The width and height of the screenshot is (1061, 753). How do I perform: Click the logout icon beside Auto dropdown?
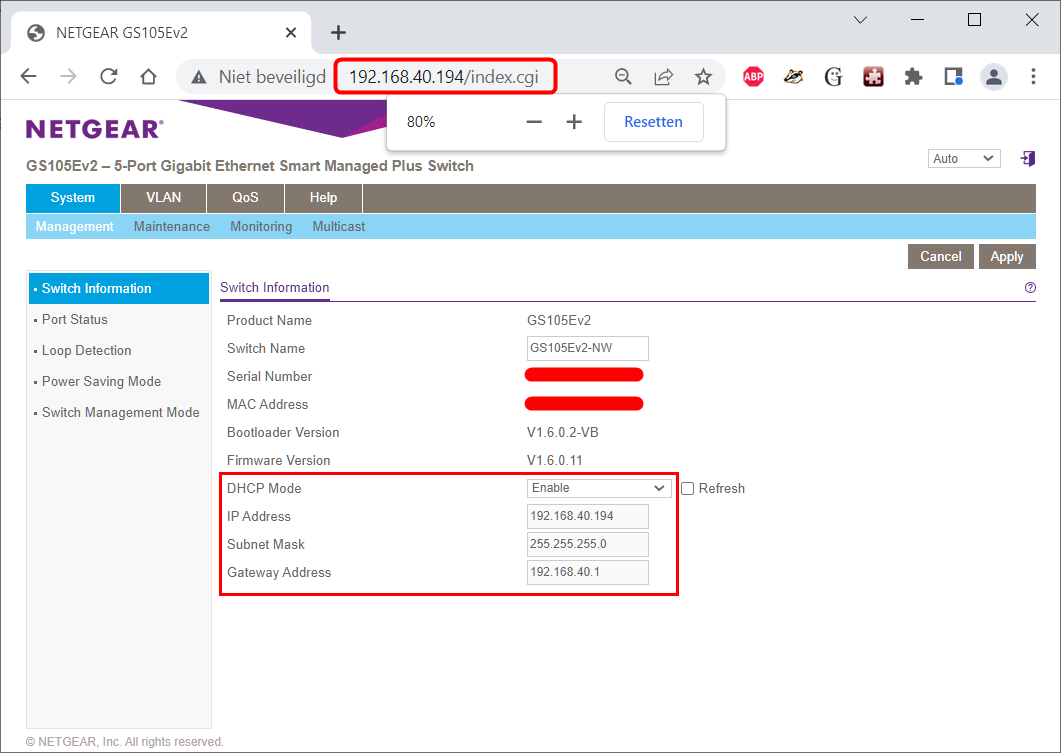[1027, 159]
